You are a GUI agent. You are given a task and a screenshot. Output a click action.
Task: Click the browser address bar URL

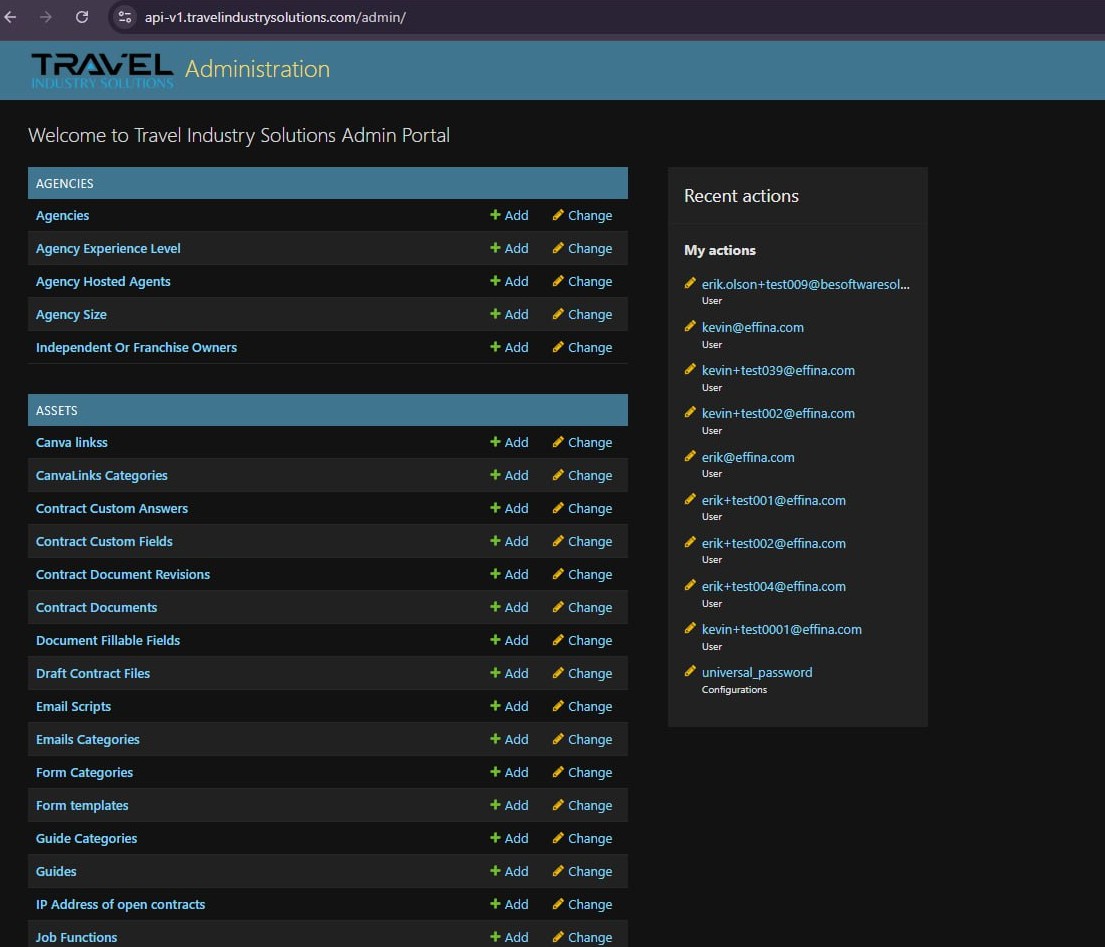pyautogui.click(x=275, y=17)
